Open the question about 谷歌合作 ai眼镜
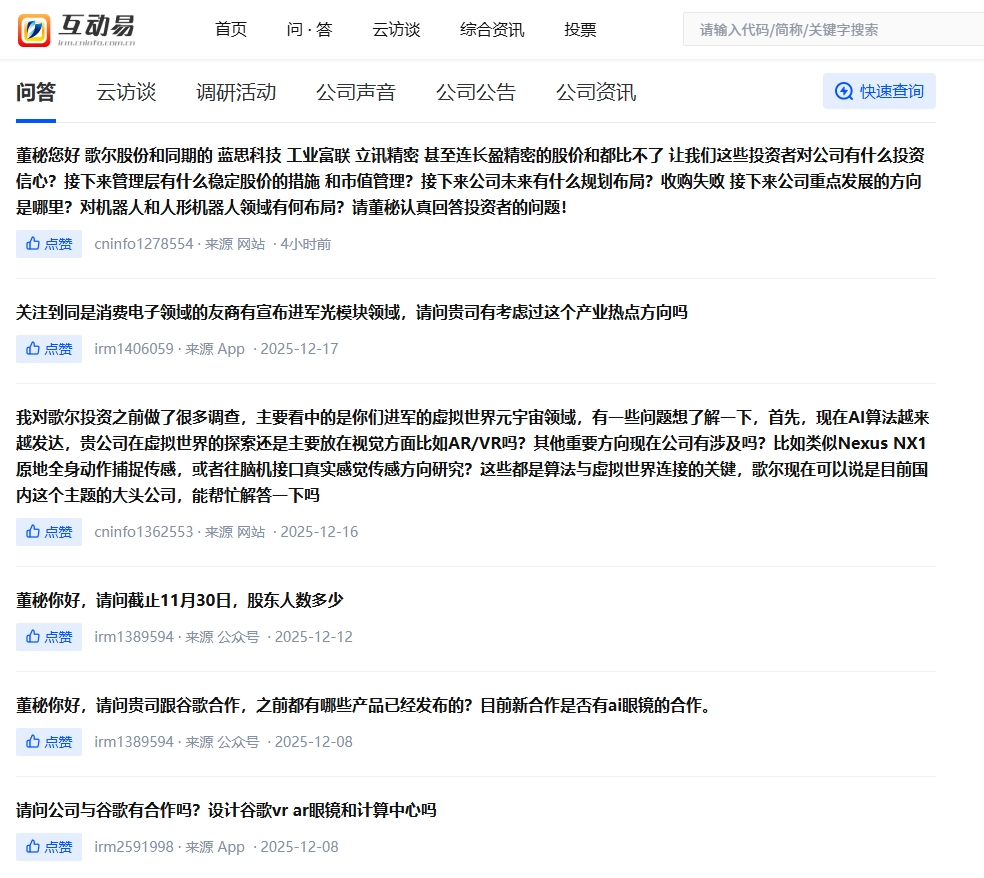 click(366, 705)
